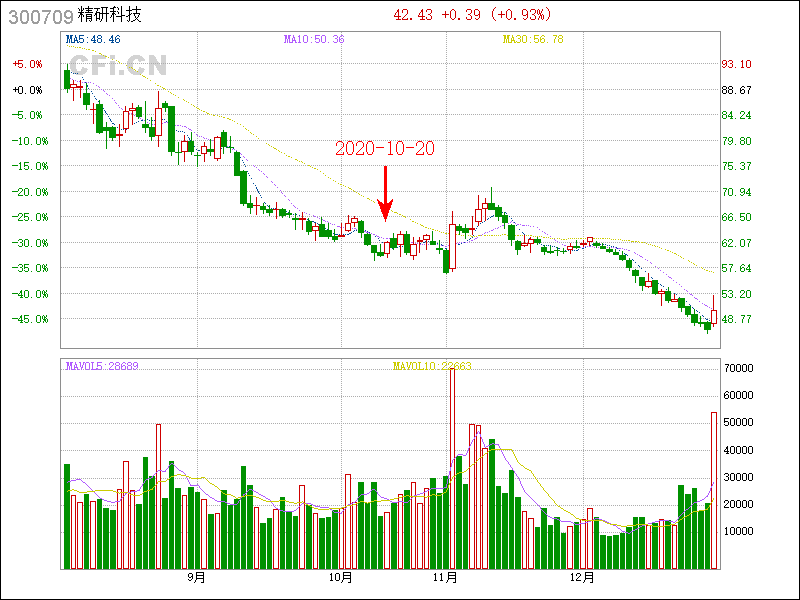Viewport: 800px width, 600px height.
Task: Click the MAVOL10:22663 volume label
Action: click(431, 366)
